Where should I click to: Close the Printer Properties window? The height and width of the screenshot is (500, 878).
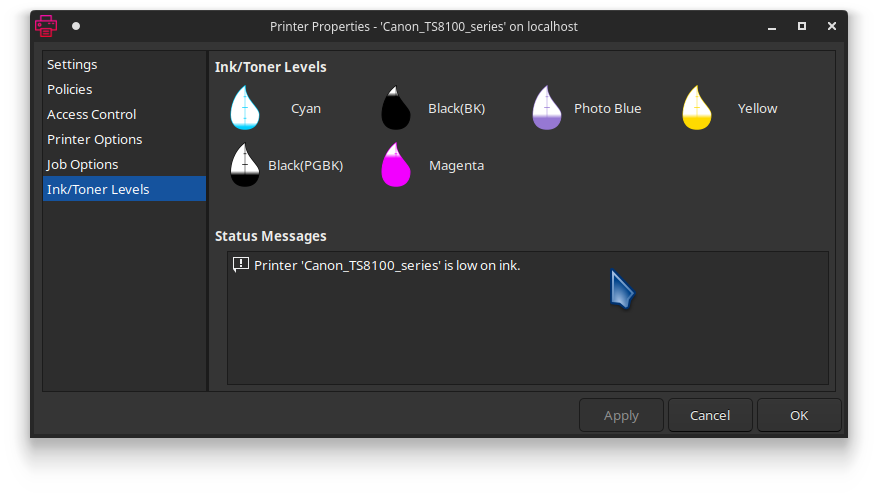pyautogui.click(x=832, y=26)
